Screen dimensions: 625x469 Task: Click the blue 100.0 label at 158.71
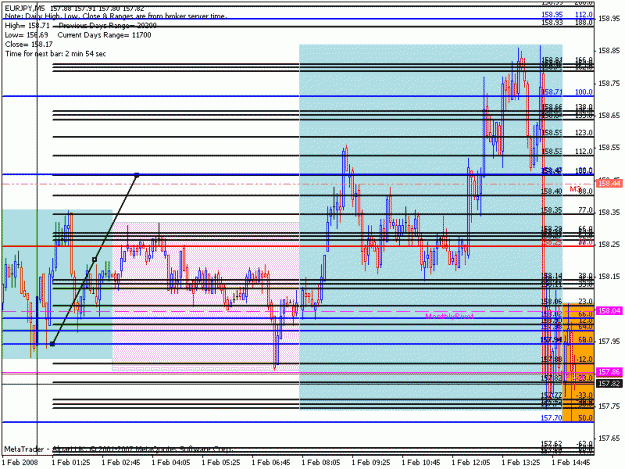point(584,92)
